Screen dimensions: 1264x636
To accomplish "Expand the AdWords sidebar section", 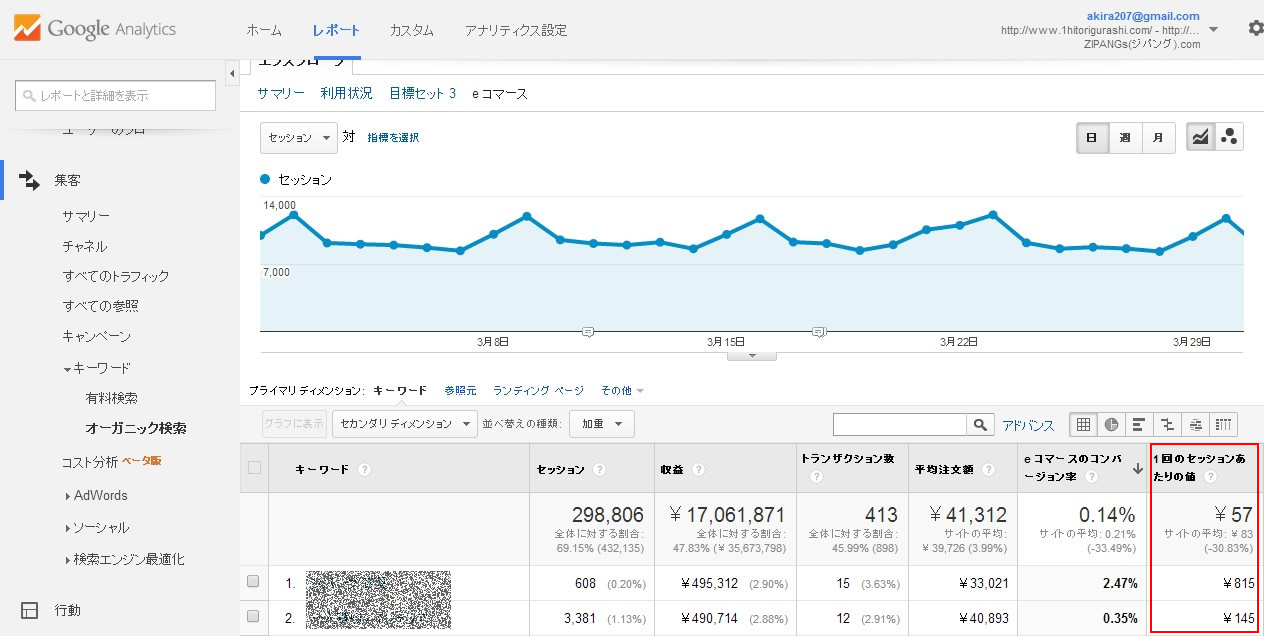I will click(100, 495).
